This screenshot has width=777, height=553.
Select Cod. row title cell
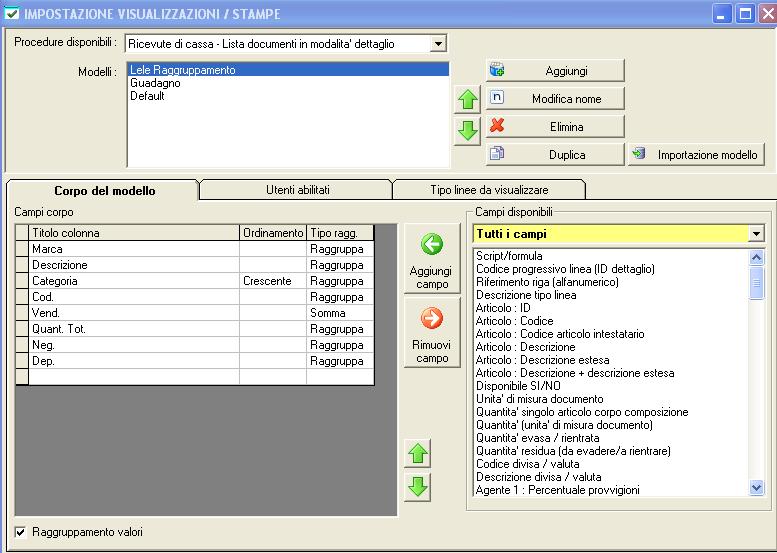pos(134,297)
